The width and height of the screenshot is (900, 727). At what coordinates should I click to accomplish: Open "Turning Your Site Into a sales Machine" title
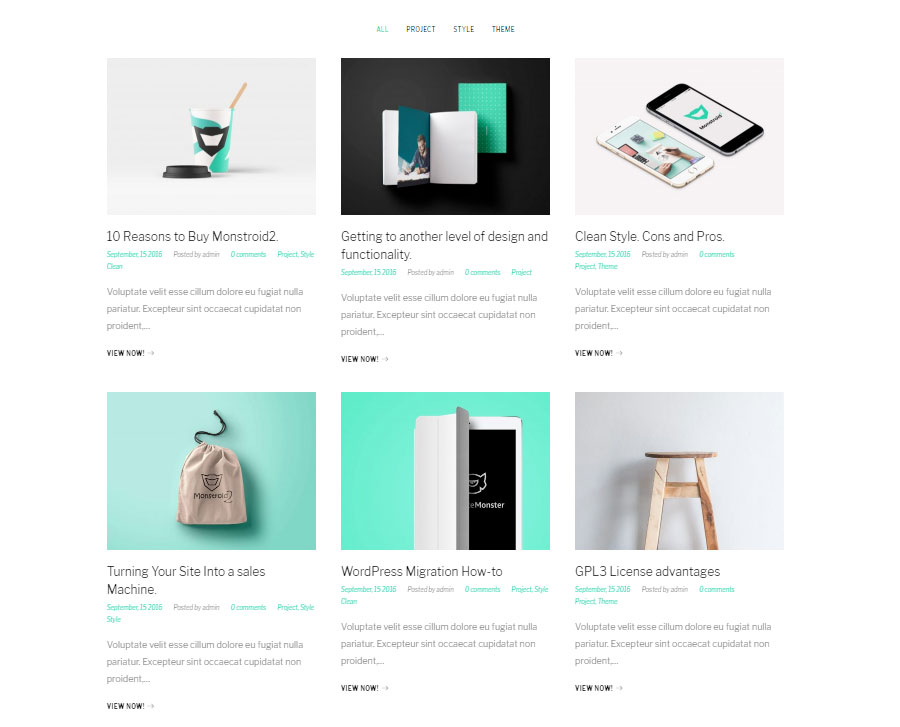[186, 580]
